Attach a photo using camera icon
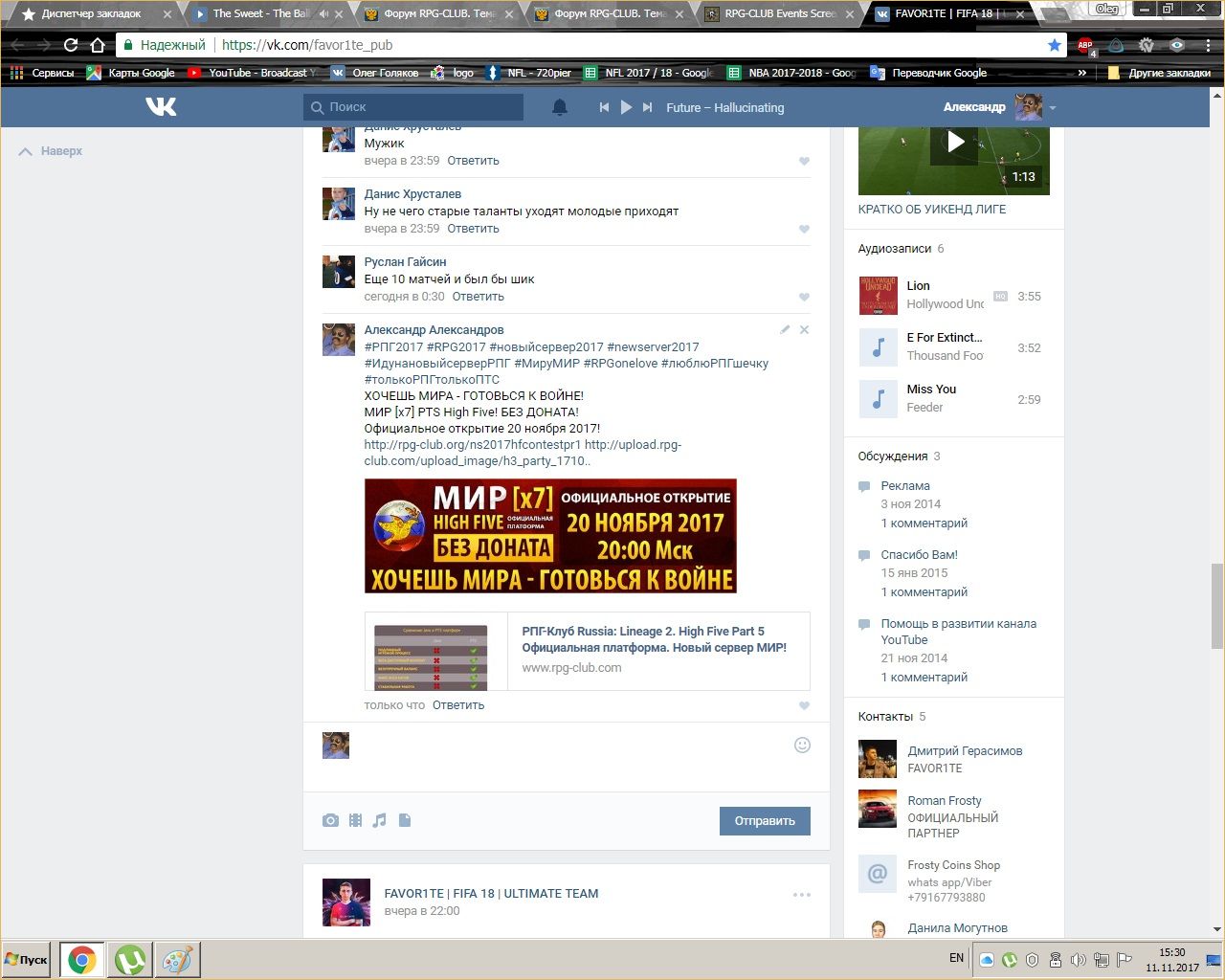 [330, 820]
